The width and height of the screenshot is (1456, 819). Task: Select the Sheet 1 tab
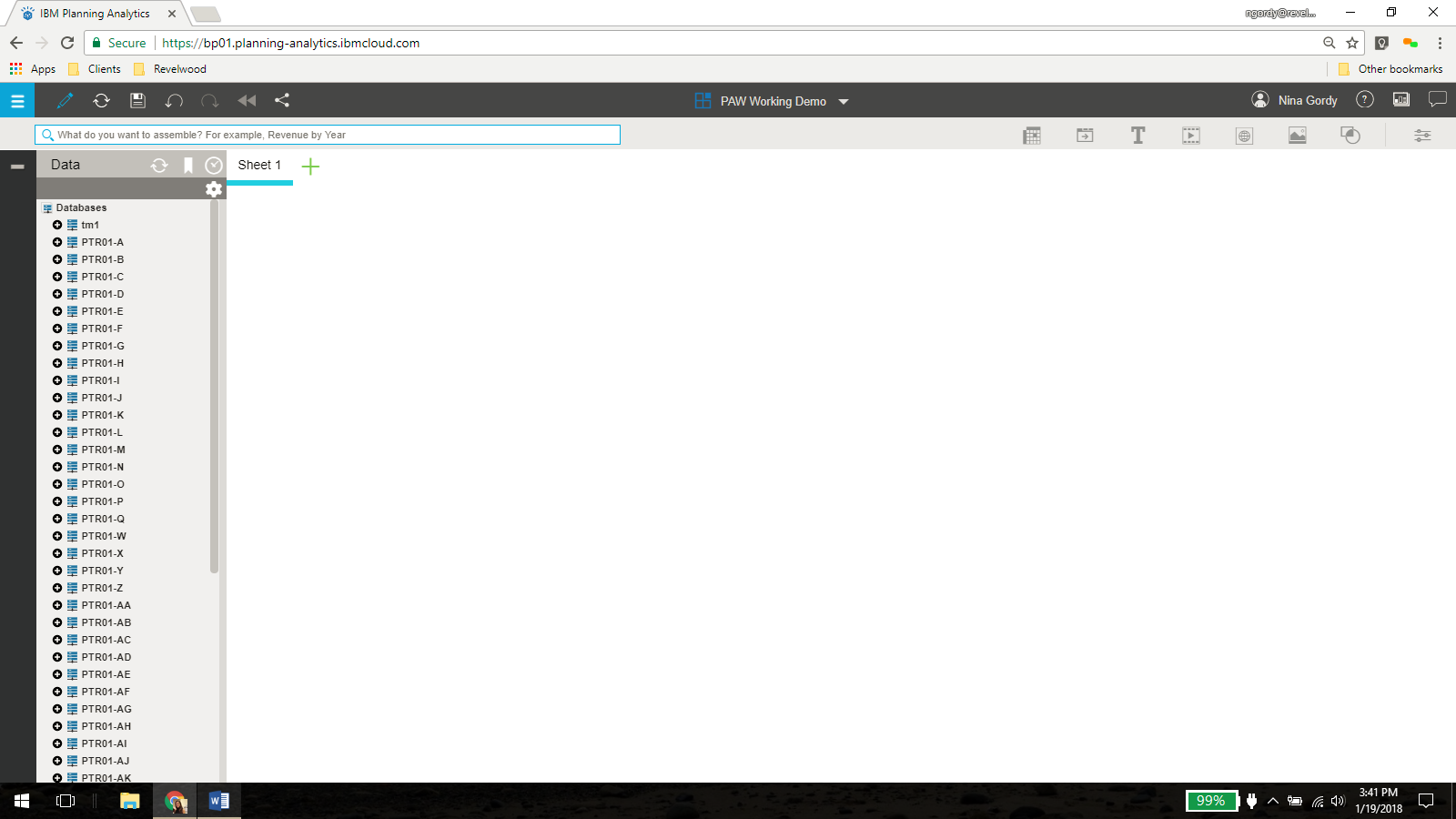click(259, 166)
